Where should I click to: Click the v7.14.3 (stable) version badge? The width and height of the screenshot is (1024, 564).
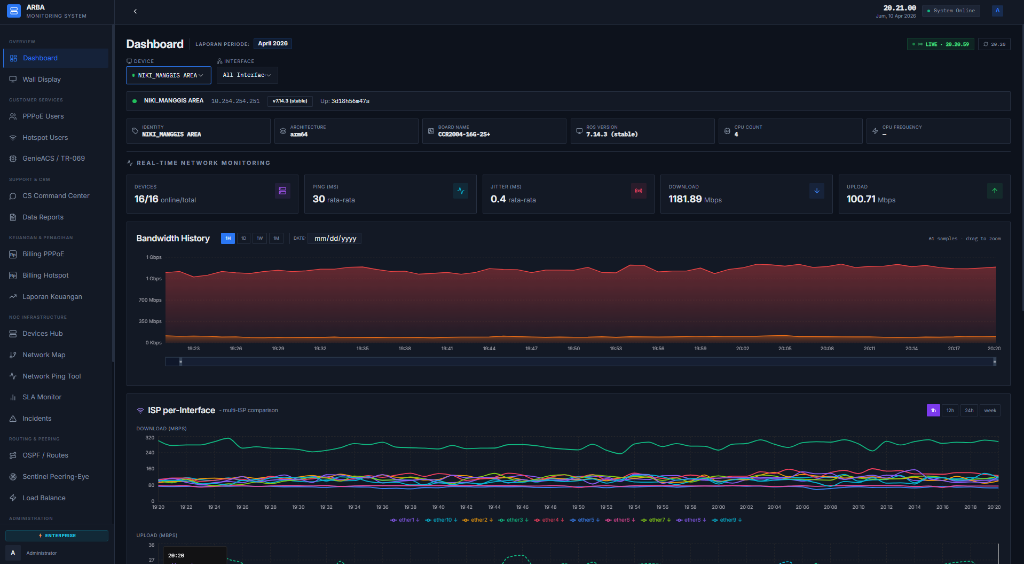pyautogui.click(x=290, y=101)
